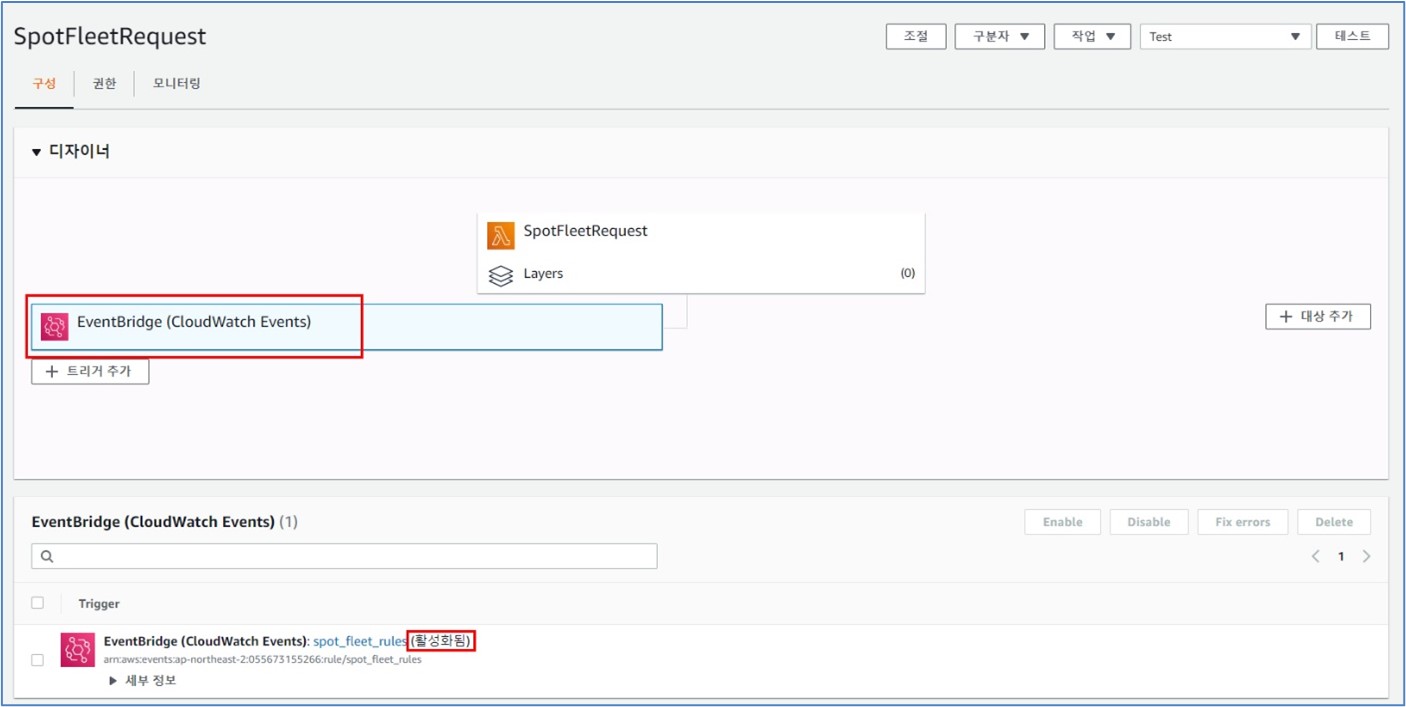1406x707 pixels.
Task: Click the (활성화됨) status text
Action: pos(441,641)
